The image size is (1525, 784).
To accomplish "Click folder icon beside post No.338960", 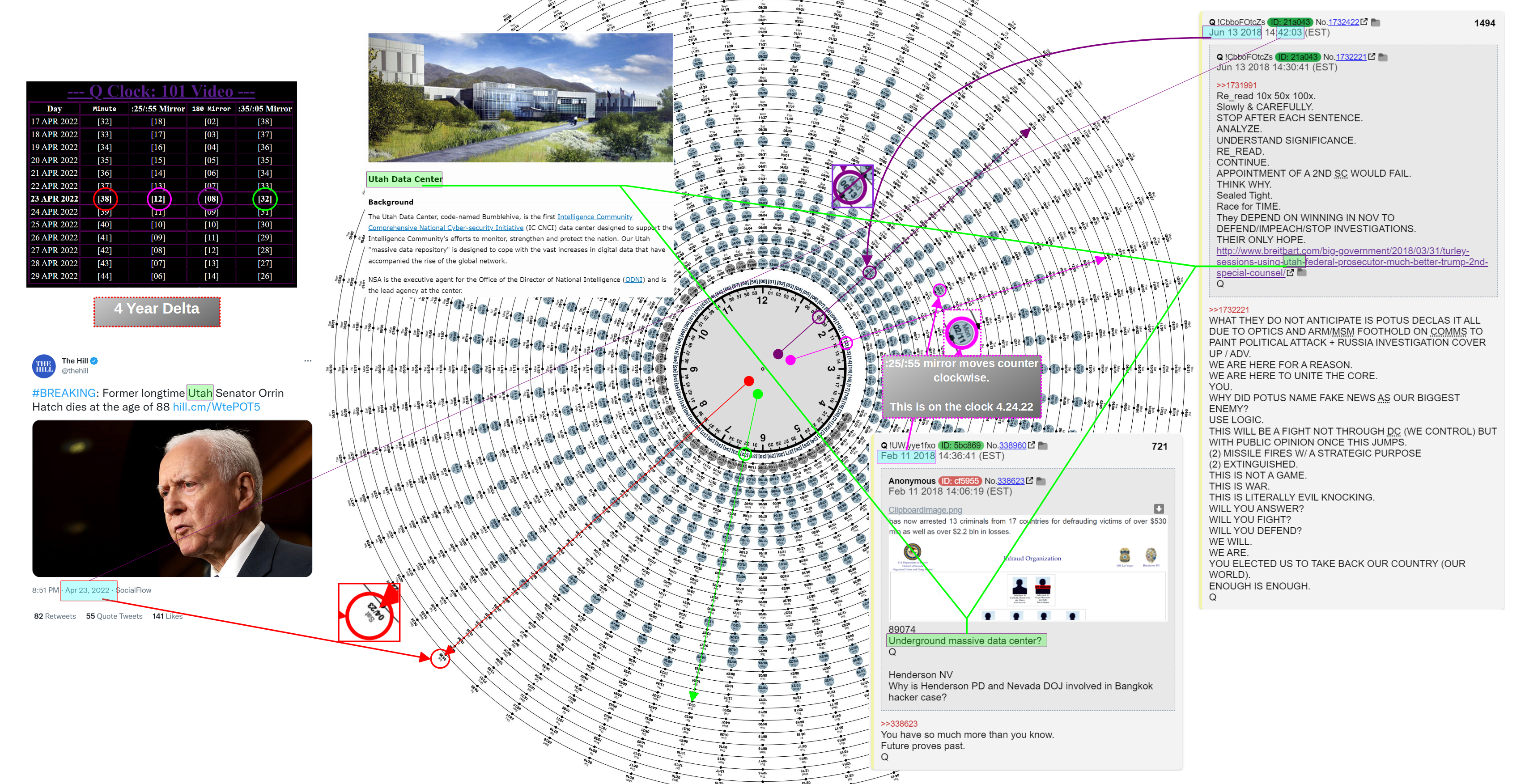I will pos(1043,445).
